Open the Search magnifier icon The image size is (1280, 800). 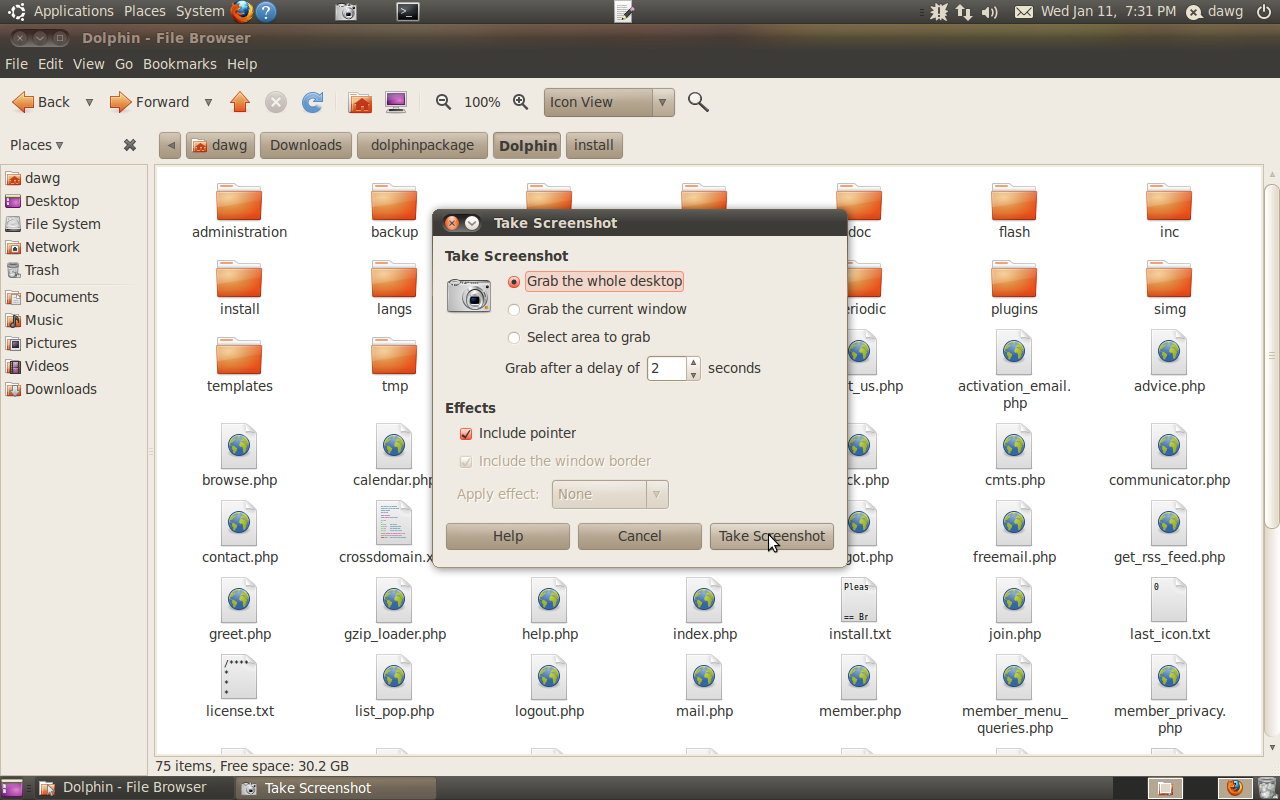pos(698,102)
